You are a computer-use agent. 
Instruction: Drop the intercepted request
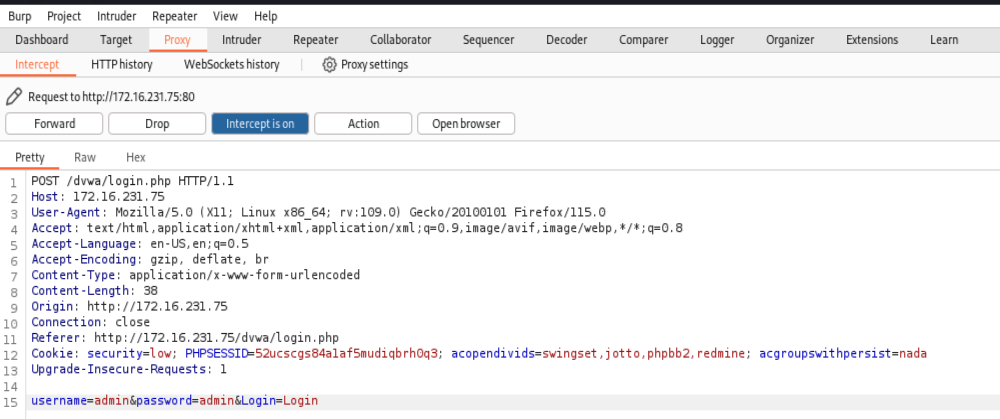pyautogui.click(x=157, y=124)
